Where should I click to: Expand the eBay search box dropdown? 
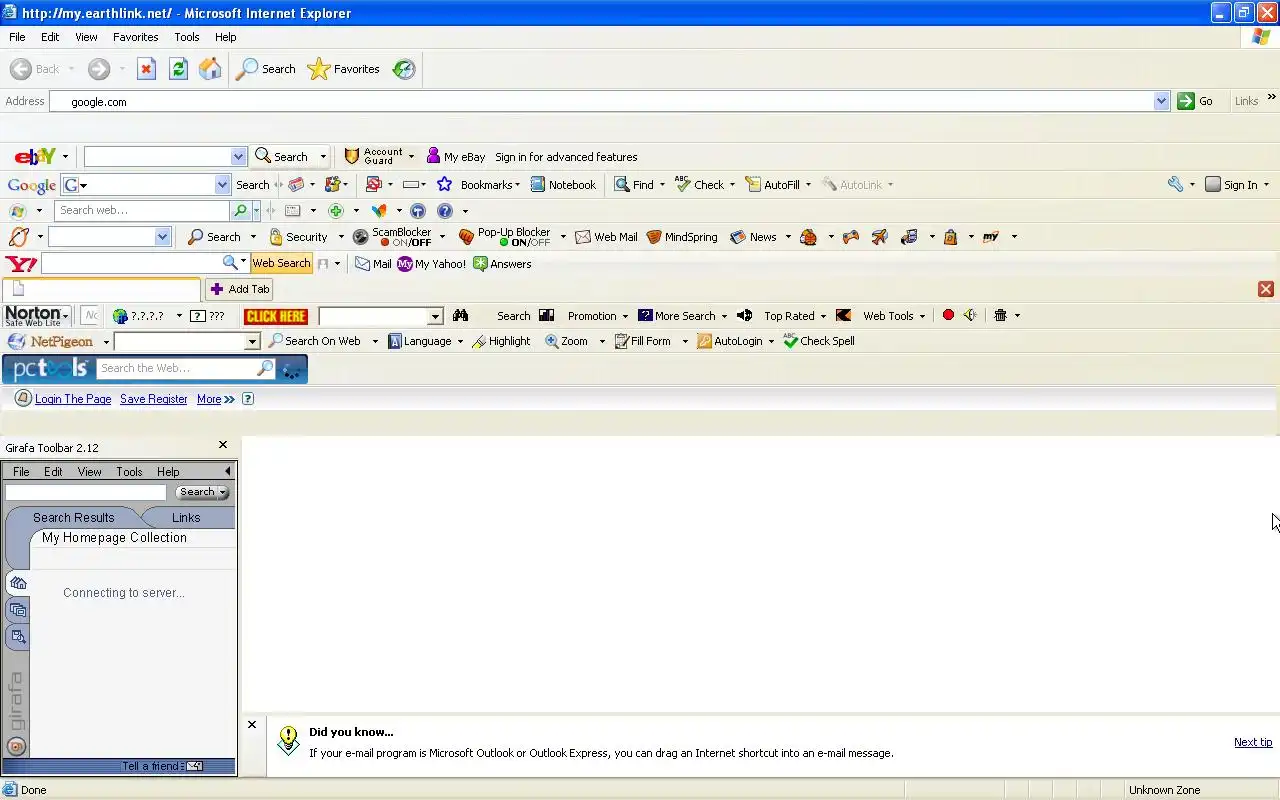(238, 157)
